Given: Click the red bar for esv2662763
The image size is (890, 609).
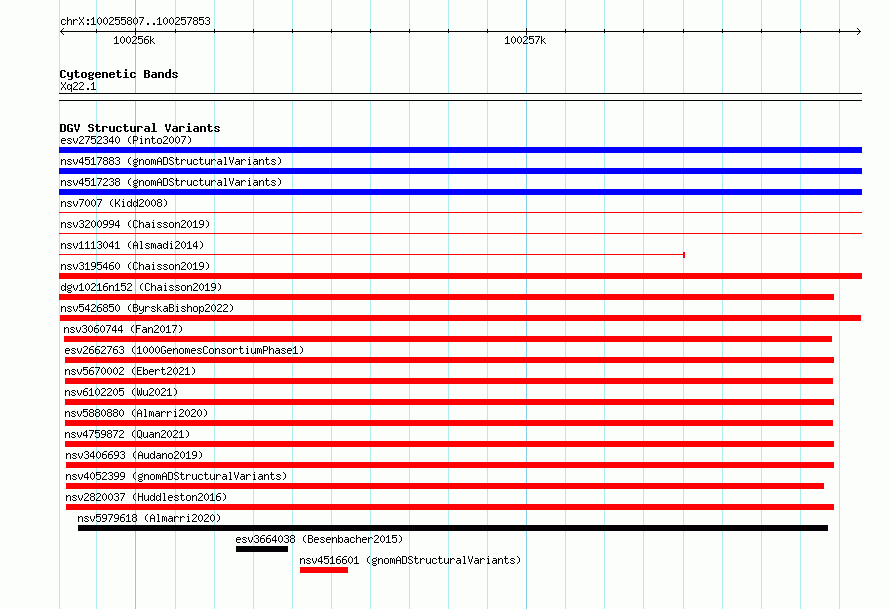Looking at the screenshot, I should [450, 360].
